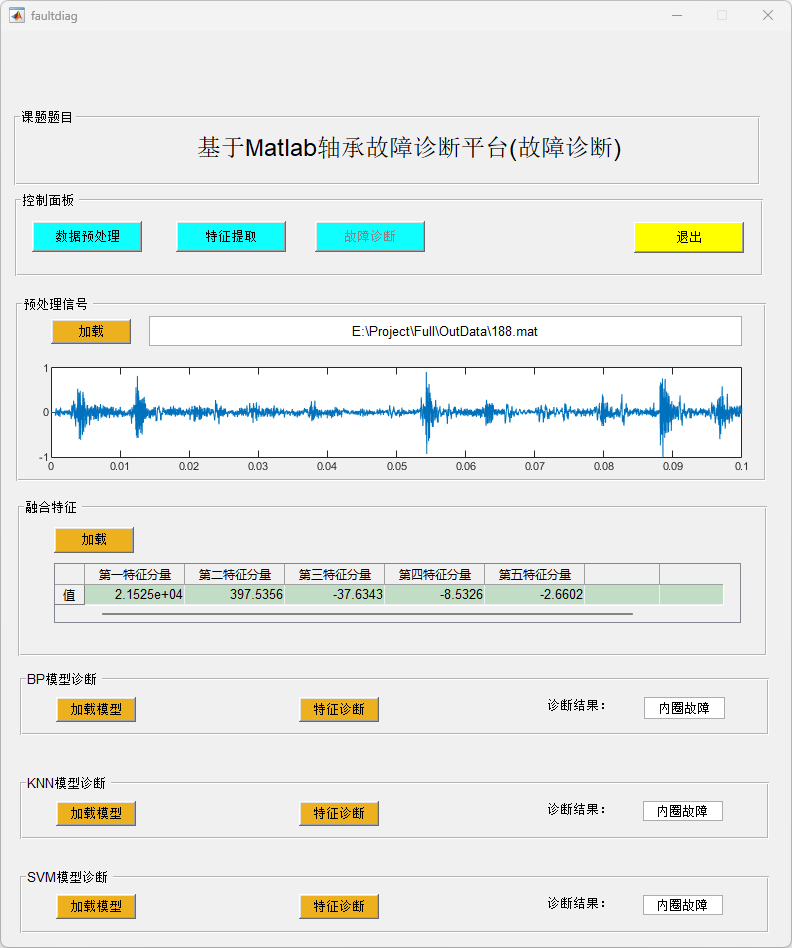Click the cell value -8.5326
This screenshot has width=792, height=948.
click(435, 594)
